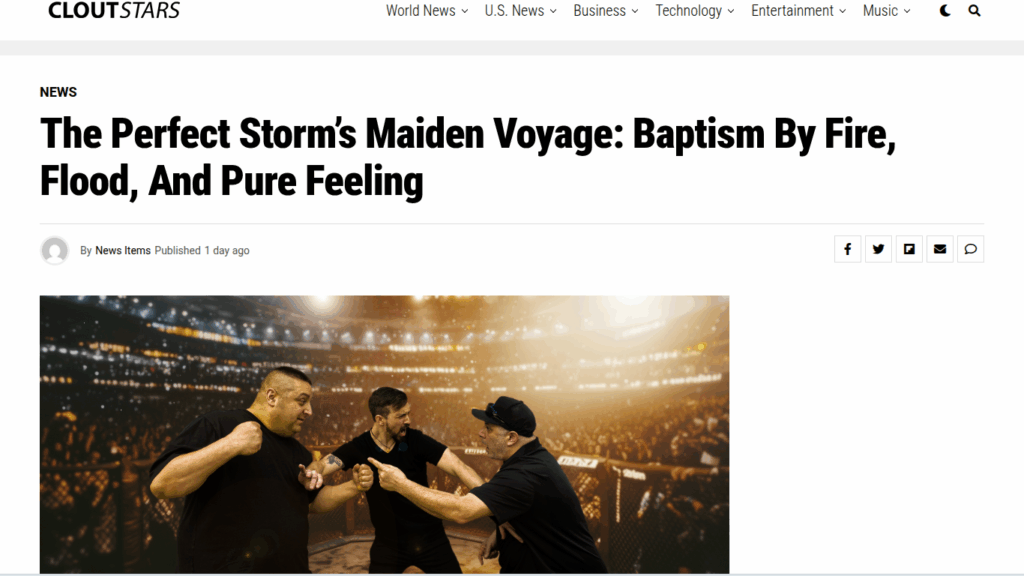Share article via Flipboard icon

pos(909,249)
